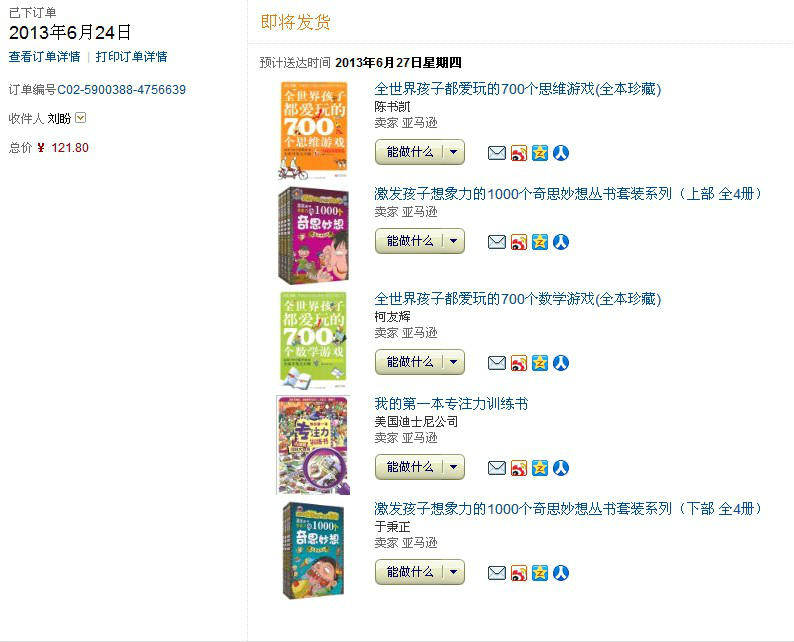This screenshot has width=794, height=642.
Task: Click 查看订单详情 link
Action: pyautogui.click(x=45, y=57)
